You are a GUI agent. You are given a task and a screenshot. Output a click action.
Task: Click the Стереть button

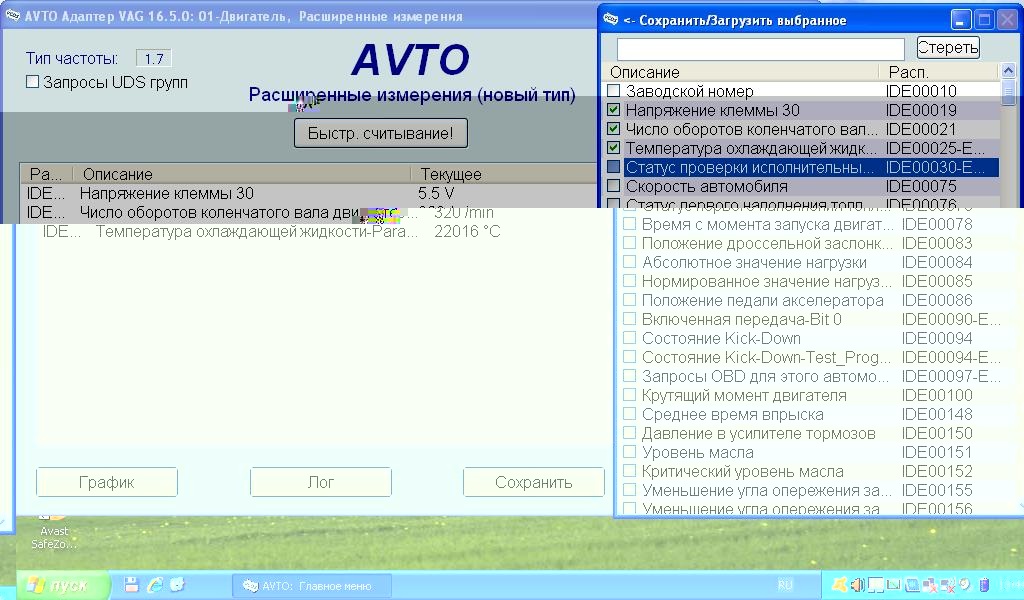[x=947, y=48]
